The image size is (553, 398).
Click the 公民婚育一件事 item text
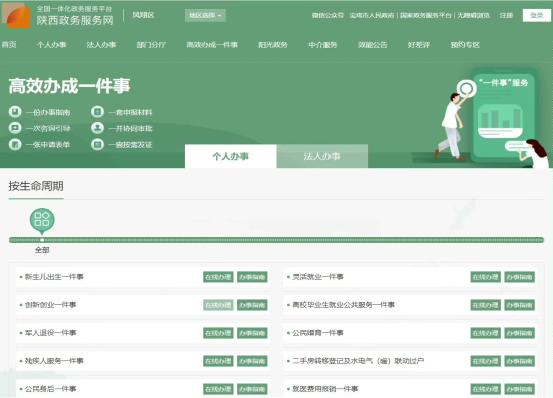318,333
